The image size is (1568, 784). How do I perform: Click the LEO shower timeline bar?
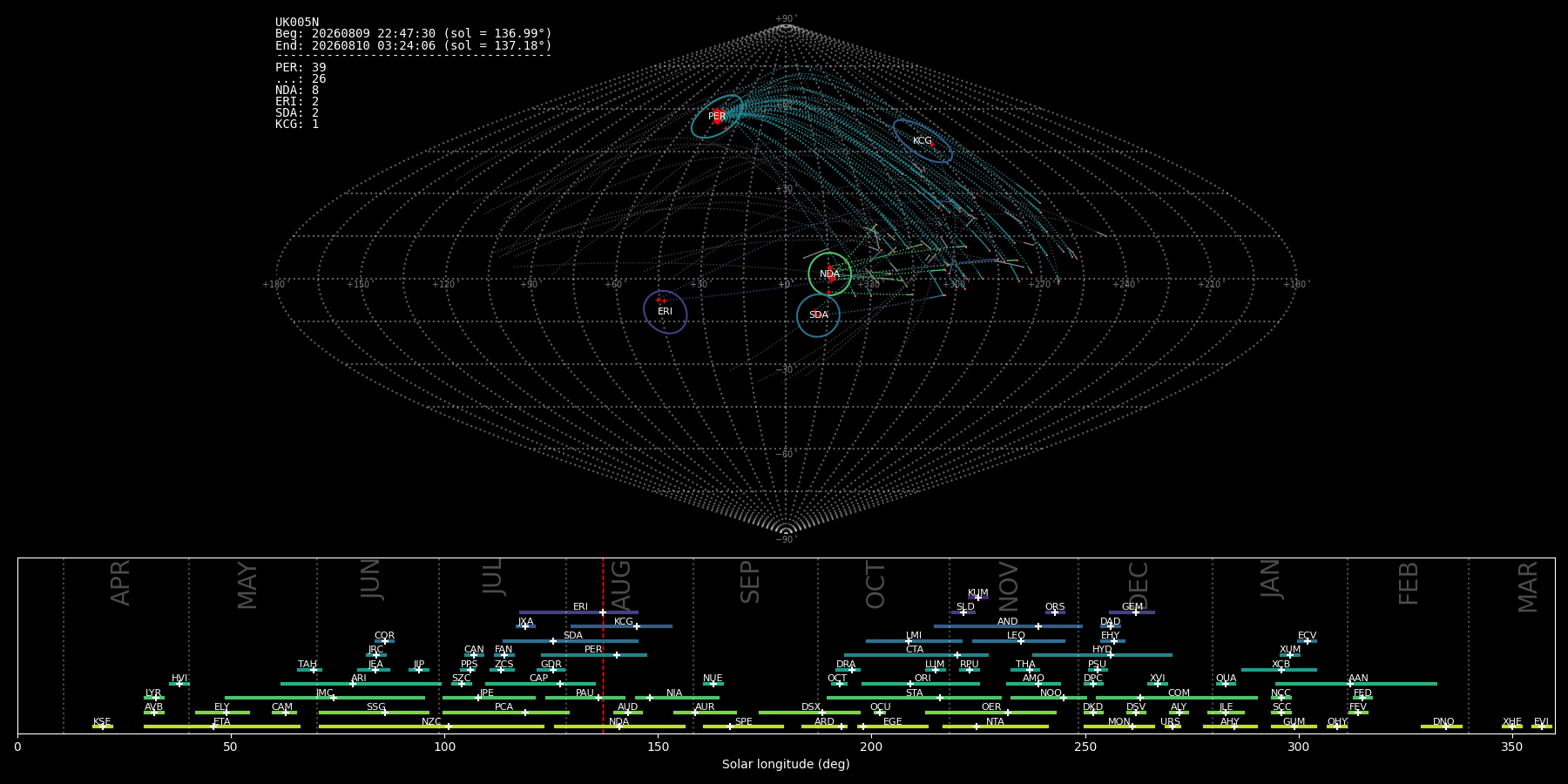coord(1018,641)
